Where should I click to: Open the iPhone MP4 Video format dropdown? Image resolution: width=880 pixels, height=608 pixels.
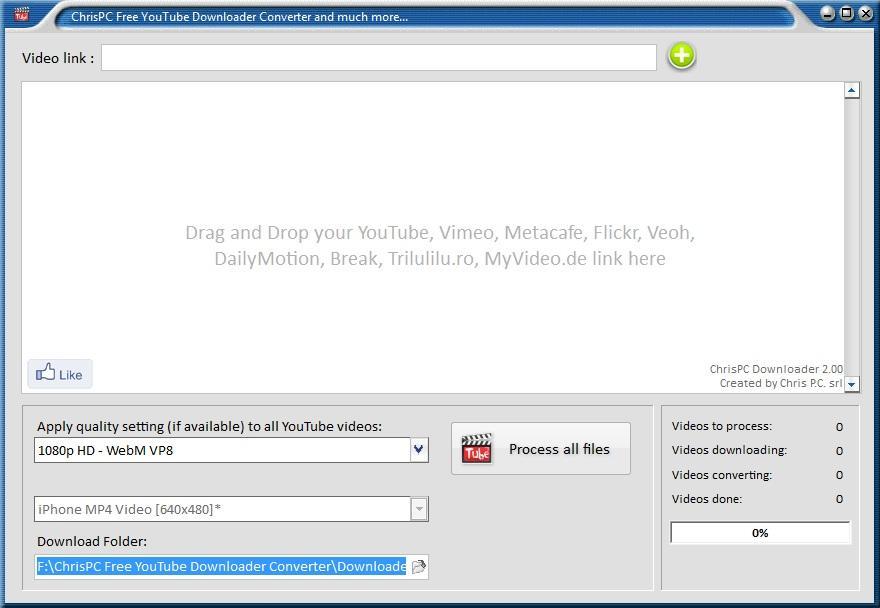click(419, 509)
